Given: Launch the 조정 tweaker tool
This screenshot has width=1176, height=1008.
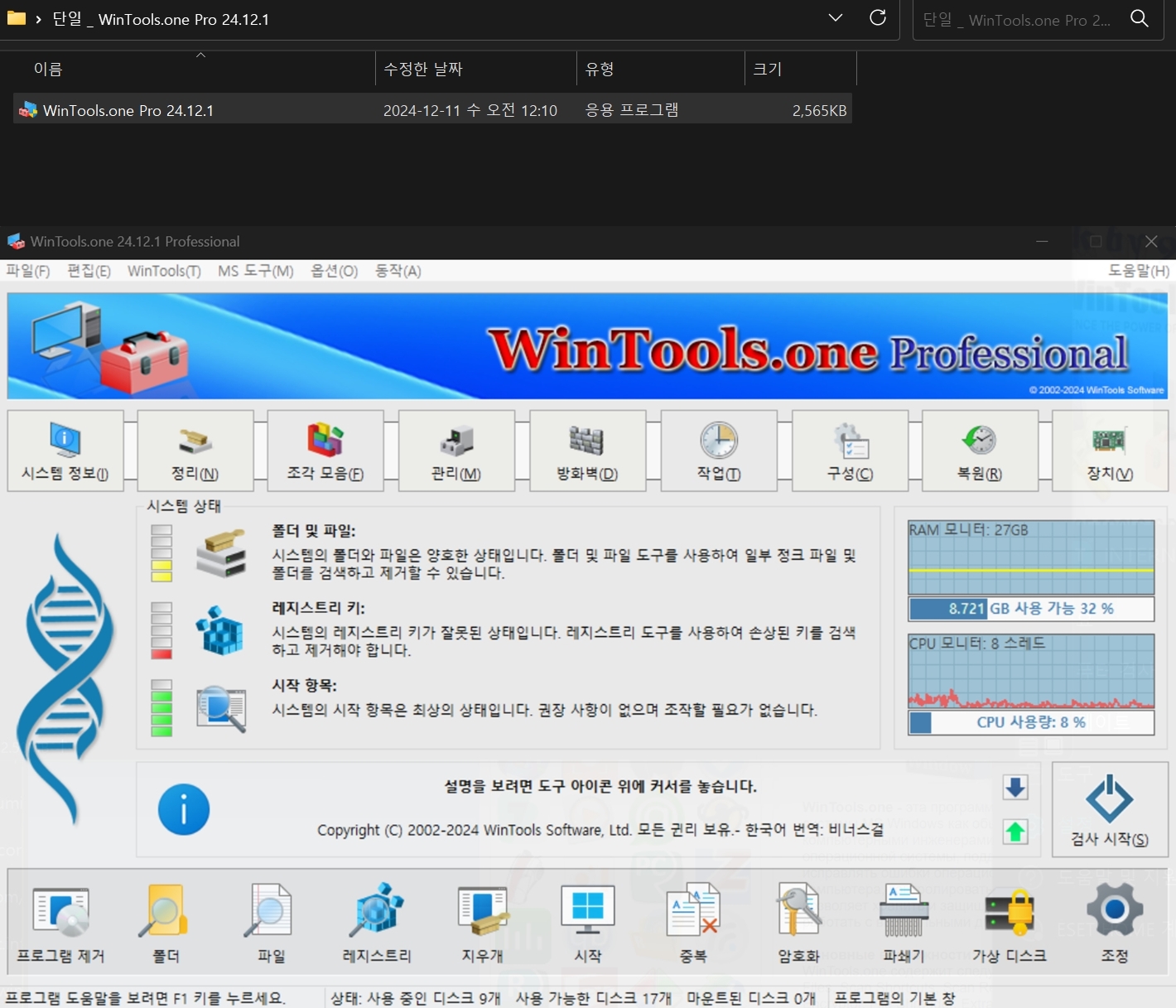Looking at the screenshot, I should pyautogui.click(x=1115, y=924).
